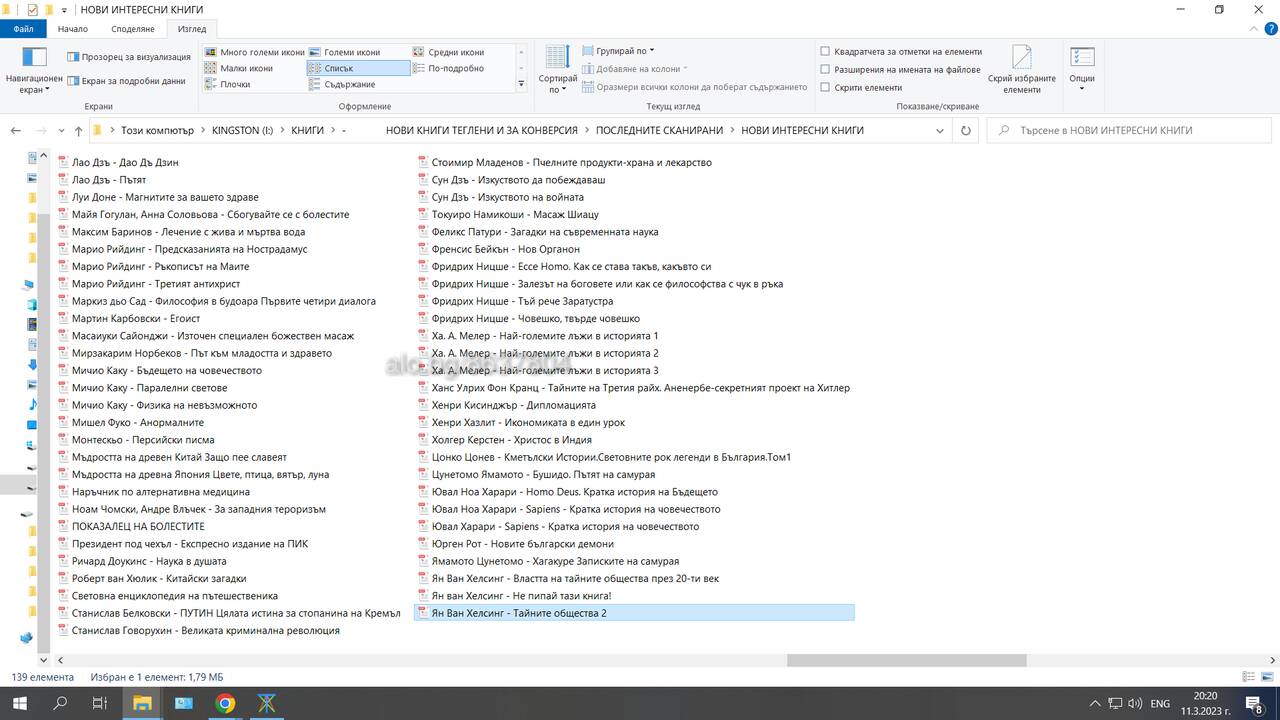Click the horizontal scrollbar left arrow
The height and width of the screenshot is (720, 1280).
60,660
